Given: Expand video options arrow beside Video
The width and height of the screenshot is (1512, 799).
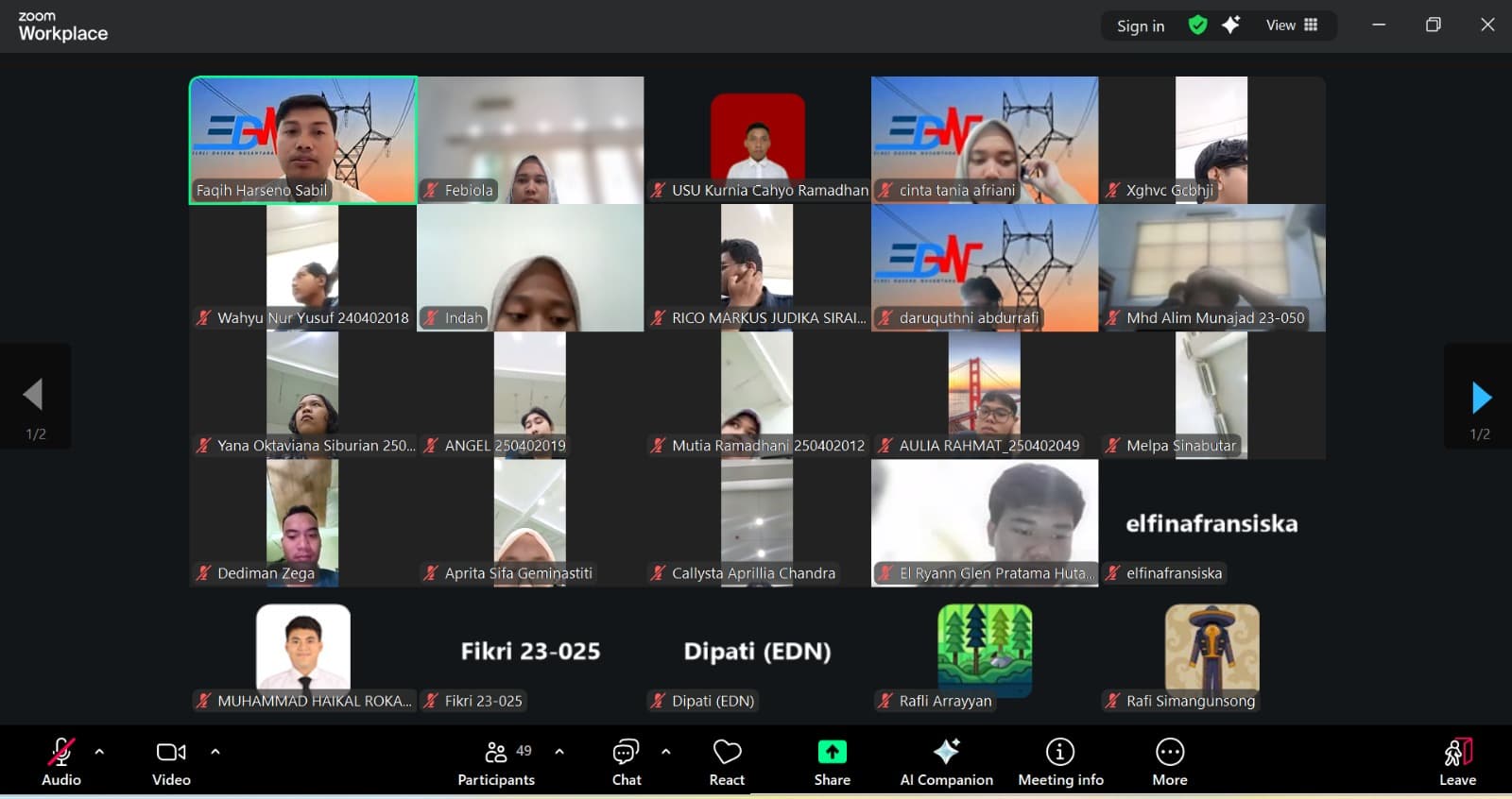Looking at the screenshot, I should point(215,752).
